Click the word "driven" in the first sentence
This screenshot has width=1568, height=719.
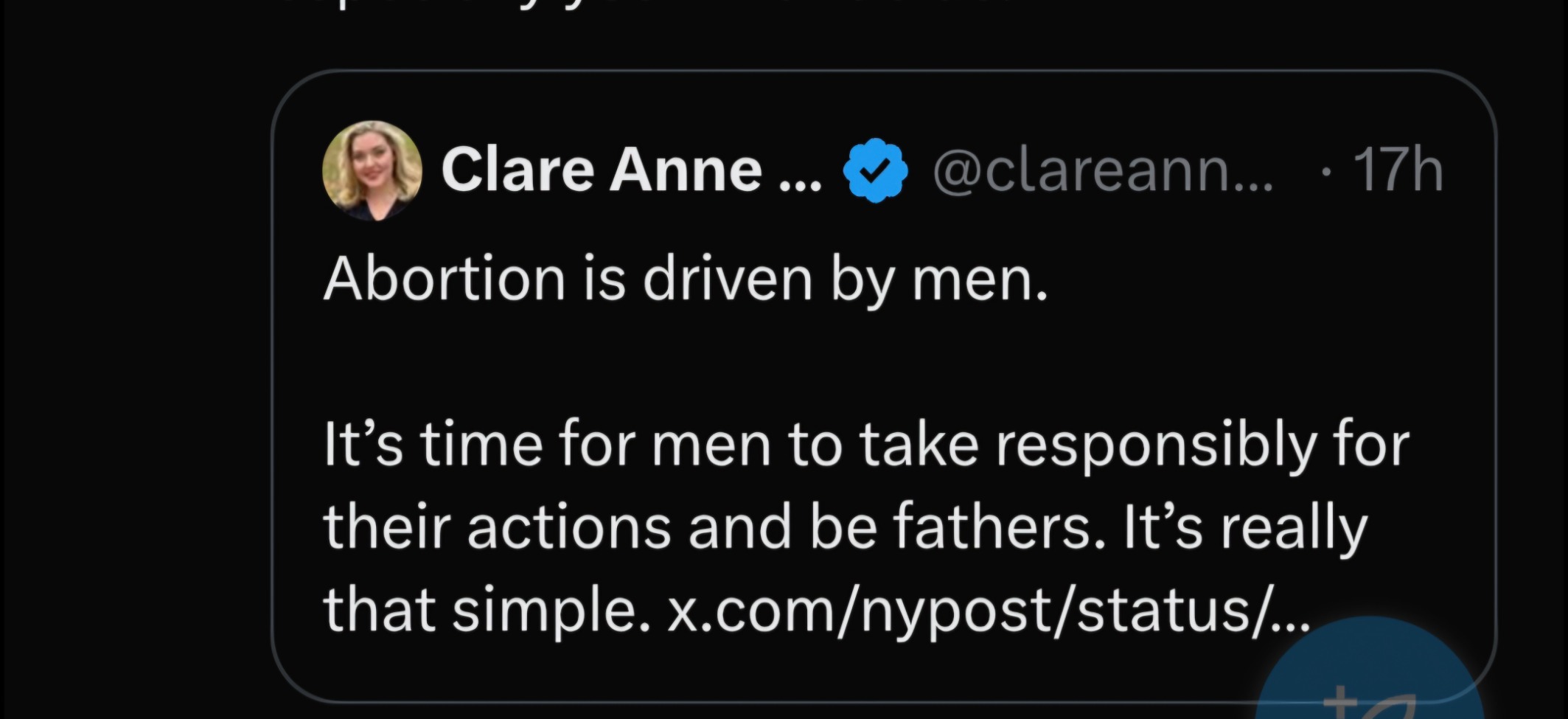(x=727, y=280)
